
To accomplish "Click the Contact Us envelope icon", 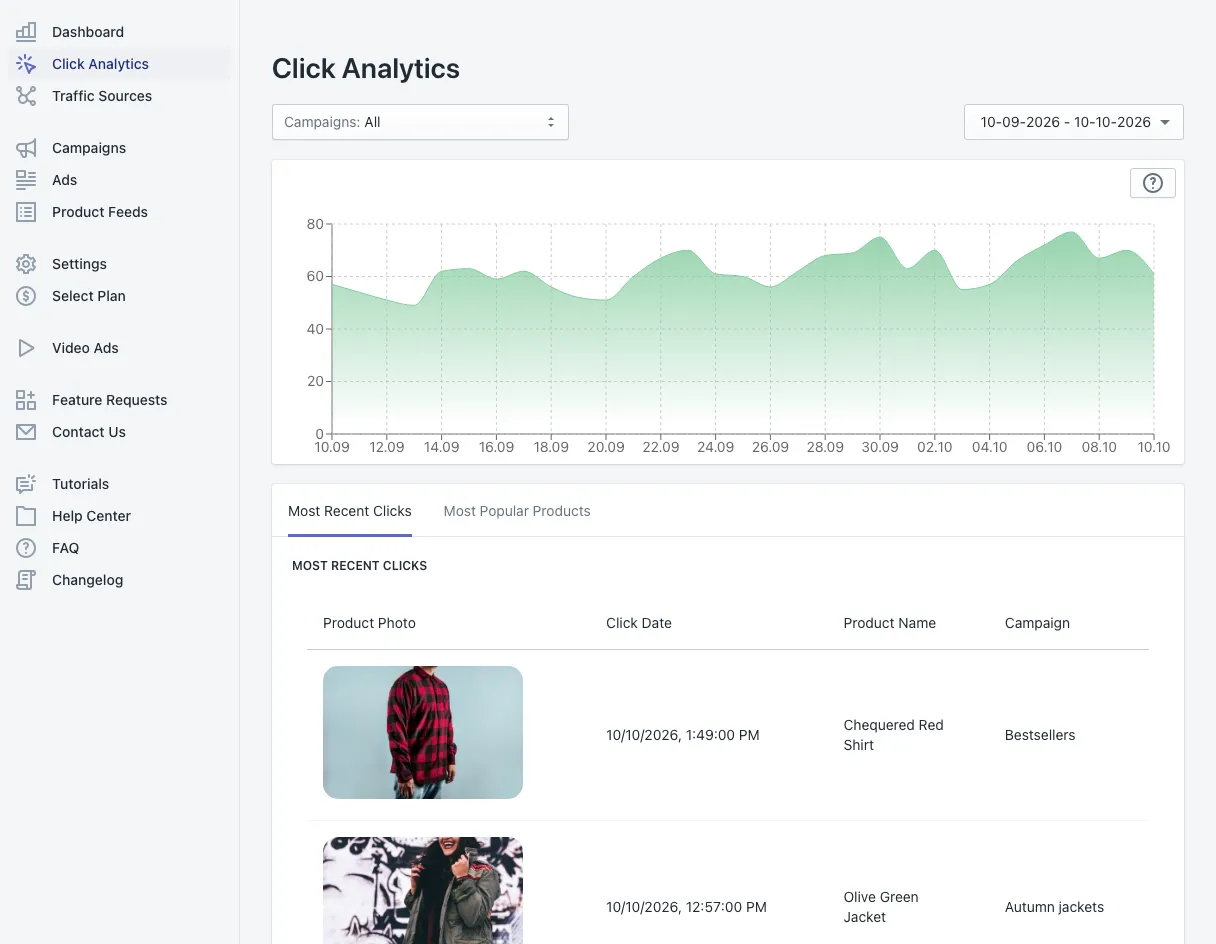I will 26,432.
